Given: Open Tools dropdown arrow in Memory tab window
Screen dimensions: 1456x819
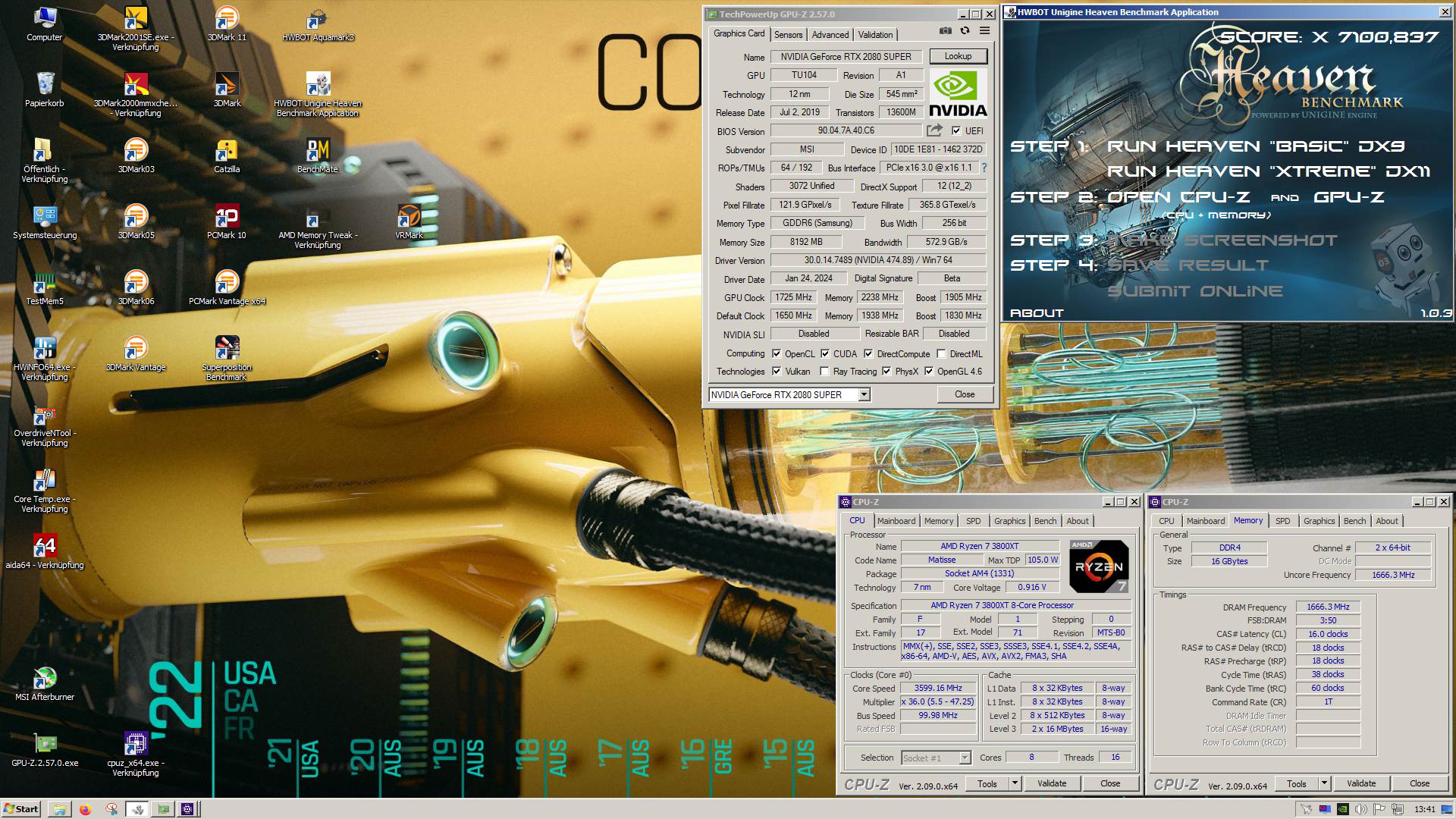Looking at the screenshot, I should coord(1324,783).
